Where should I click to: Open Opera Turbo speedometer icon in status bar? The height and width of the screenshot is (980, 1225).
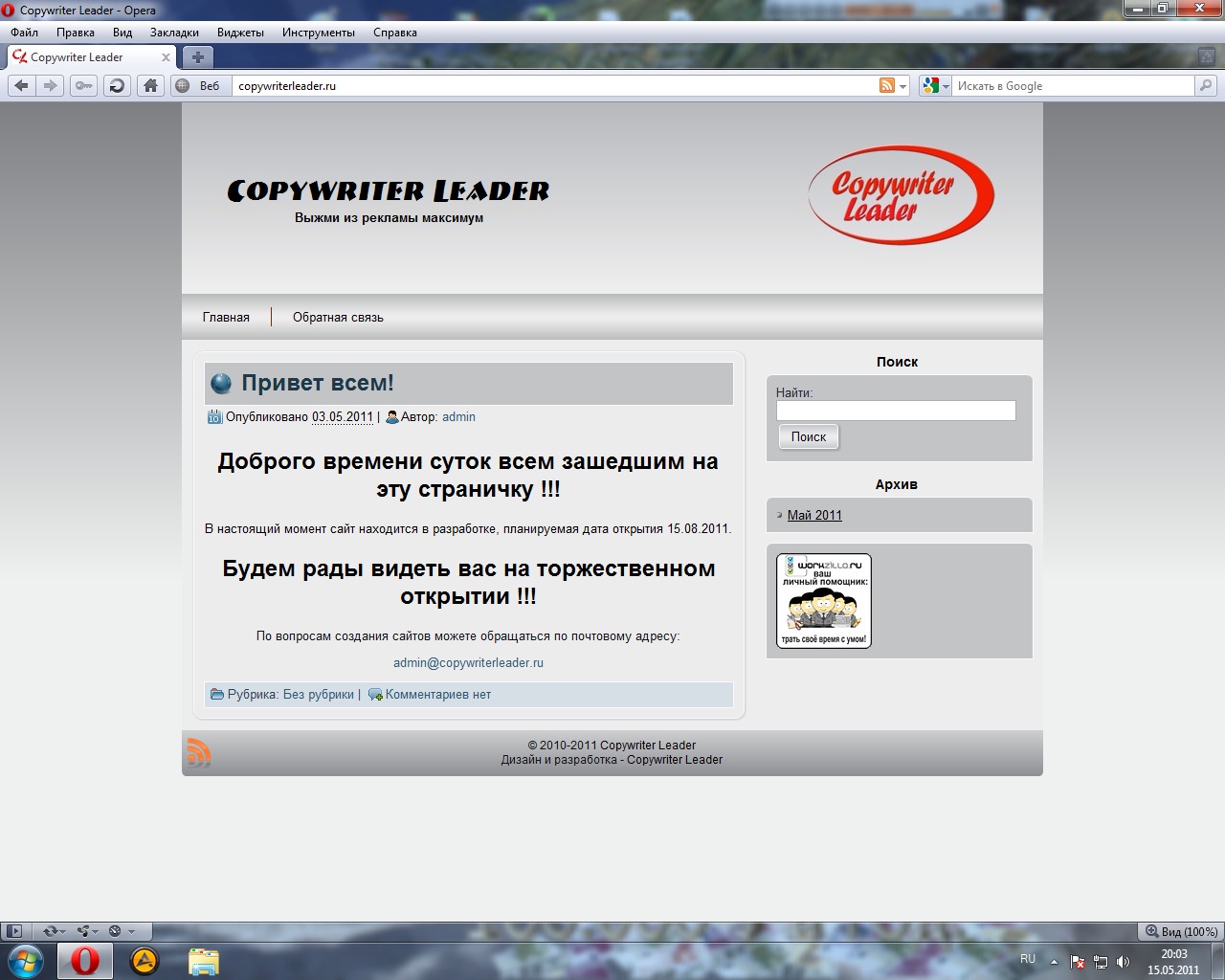[115, 930]
